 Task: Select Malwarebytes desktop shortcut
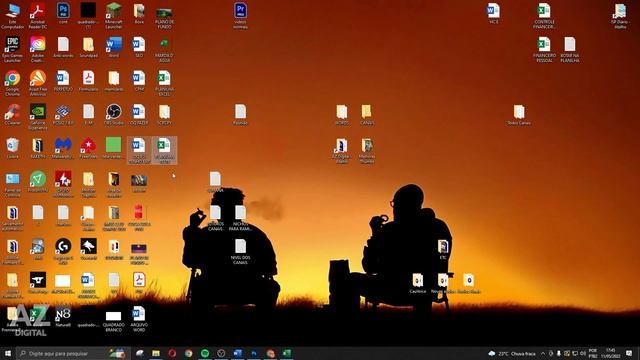[x=63, y=148]
